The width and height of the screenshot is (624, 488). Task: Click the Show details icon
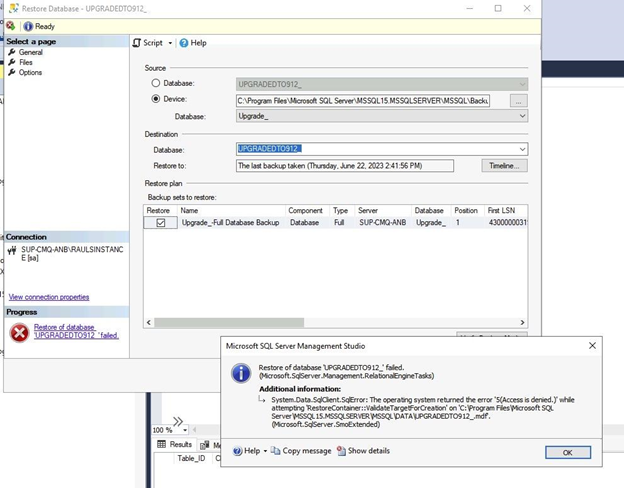(x=341, y=451)
